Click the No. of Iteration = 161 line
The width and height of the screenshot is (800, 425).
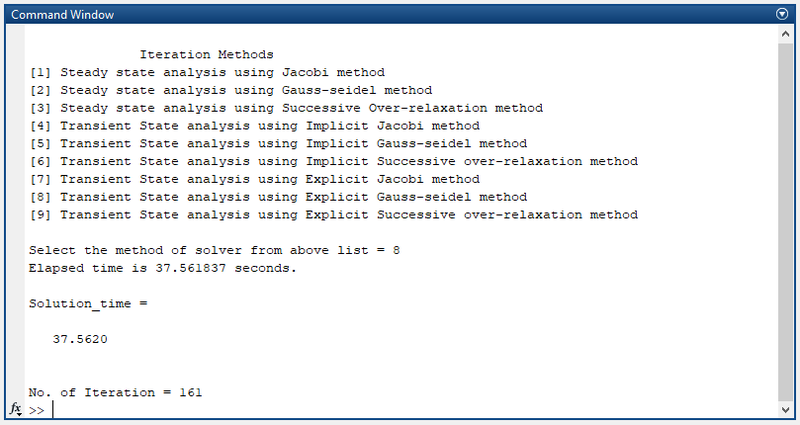click(115, 392)
